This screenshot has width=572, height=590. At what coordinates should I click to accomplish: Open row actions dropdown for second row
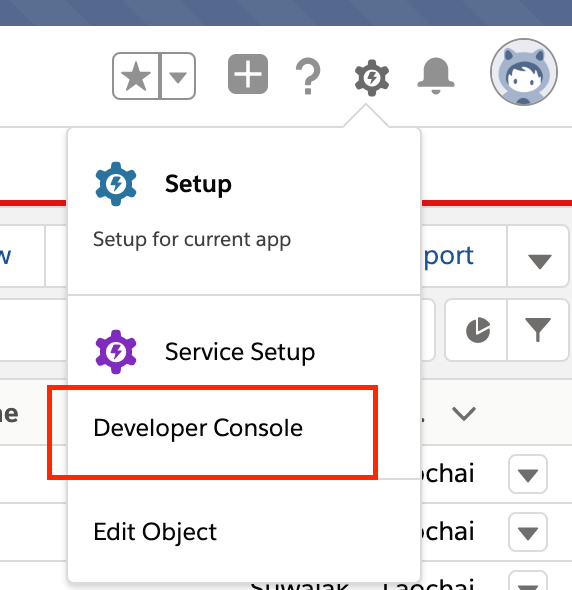528,532
